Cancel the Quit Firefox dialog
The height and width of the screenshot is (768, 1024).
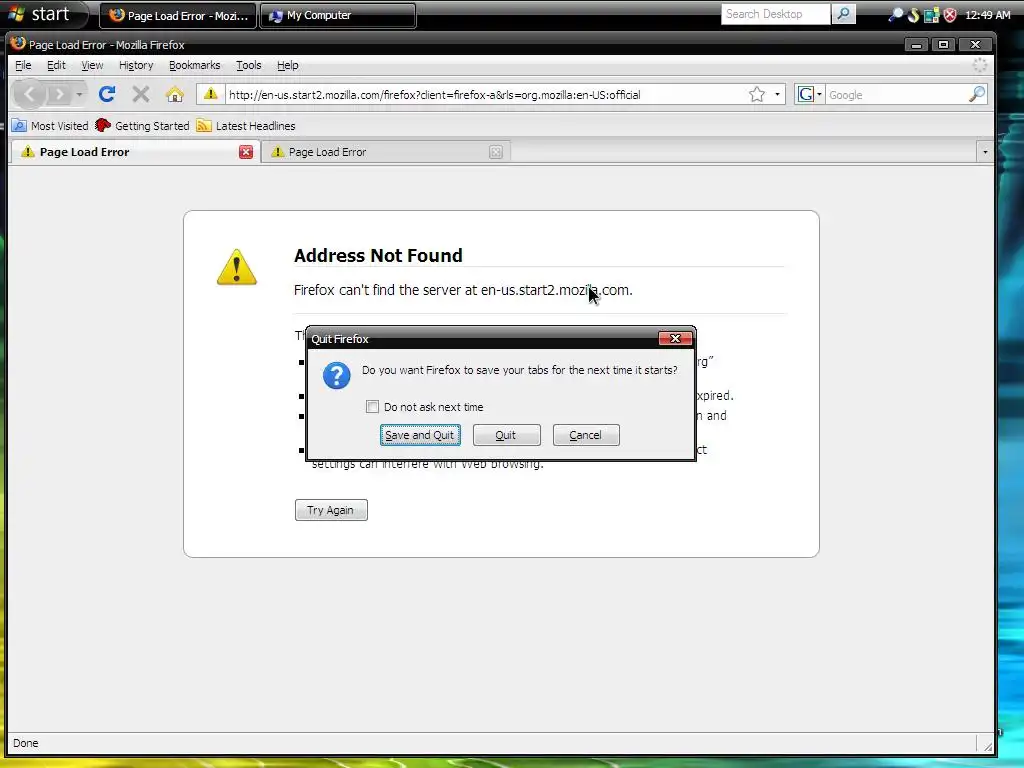[x=586, y=435]
